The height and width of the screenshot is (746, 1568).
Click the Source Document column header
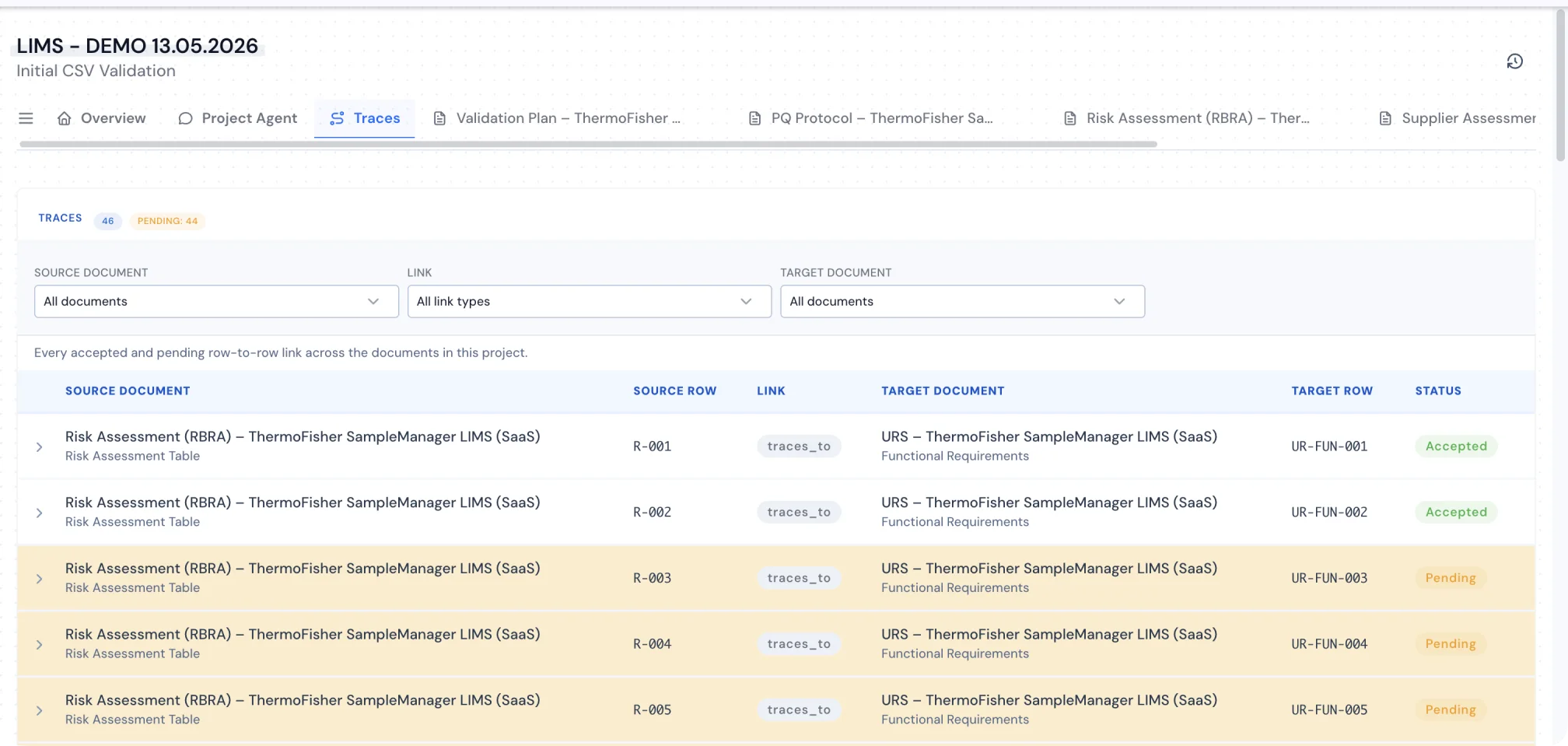point(128,391)
